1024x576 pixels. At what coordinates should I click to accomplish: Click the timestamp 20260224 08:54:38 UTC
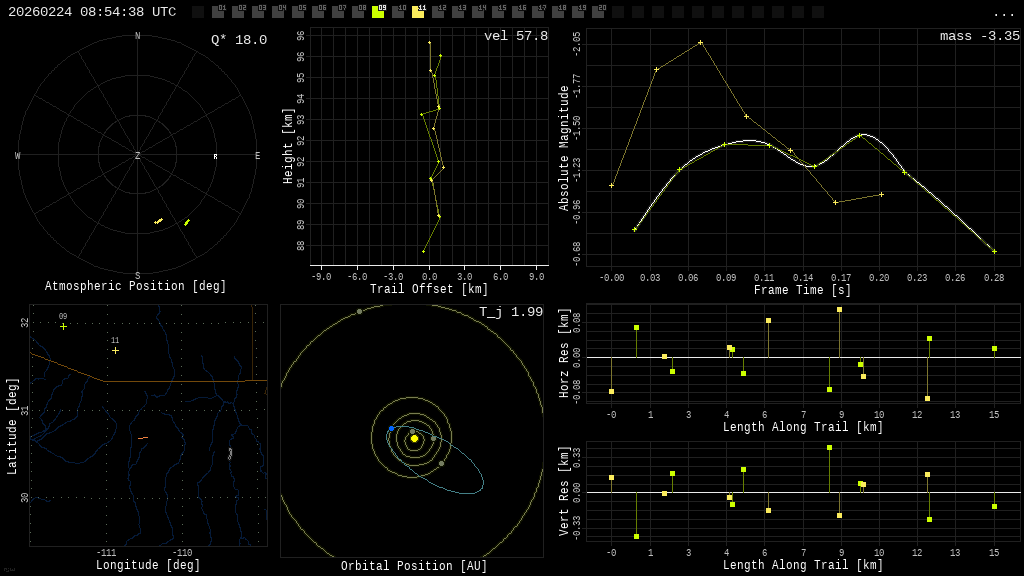tap(92, 12)
